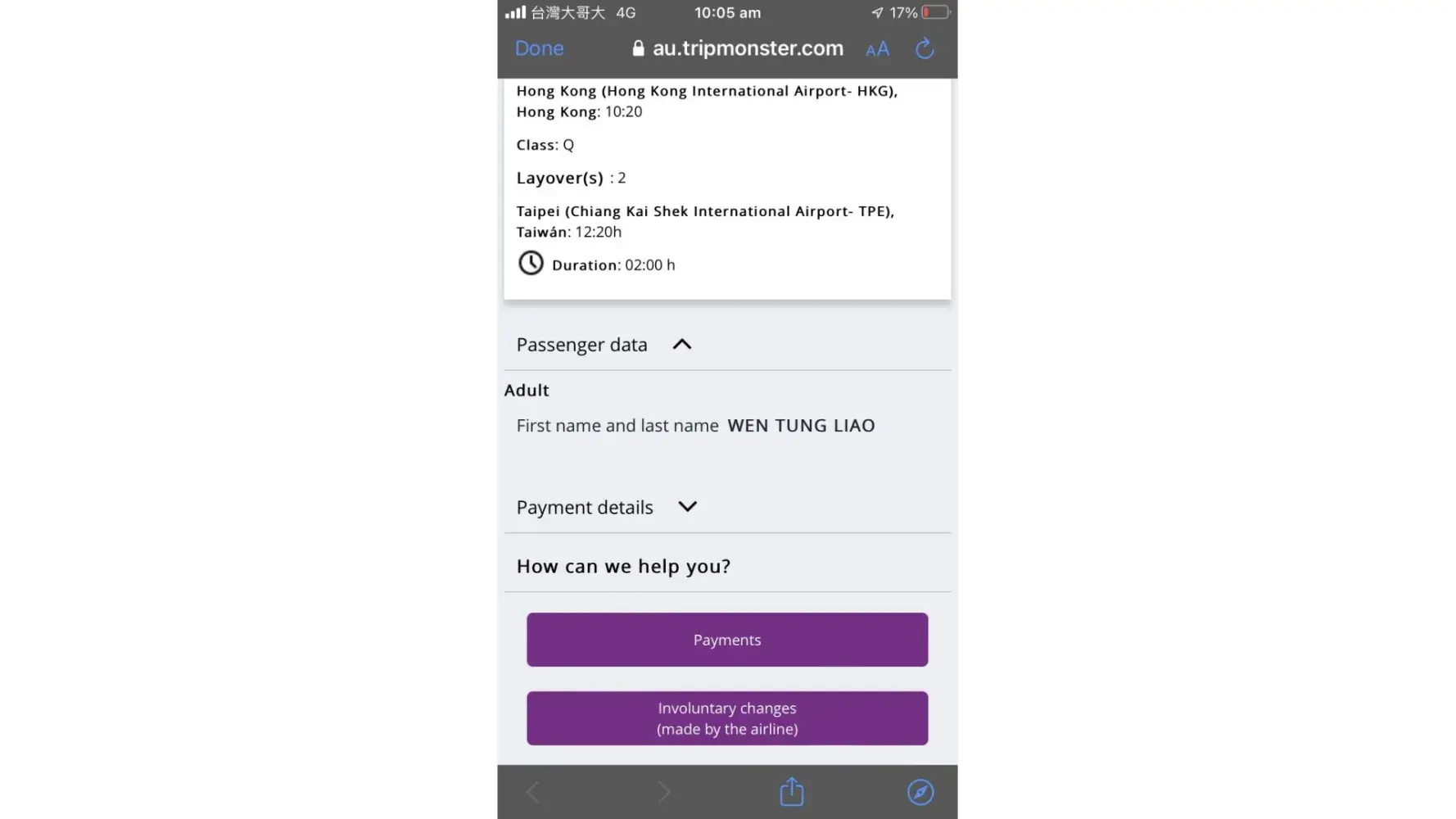
Task: Open in Safari using compass icon
Action: [920, 792]
